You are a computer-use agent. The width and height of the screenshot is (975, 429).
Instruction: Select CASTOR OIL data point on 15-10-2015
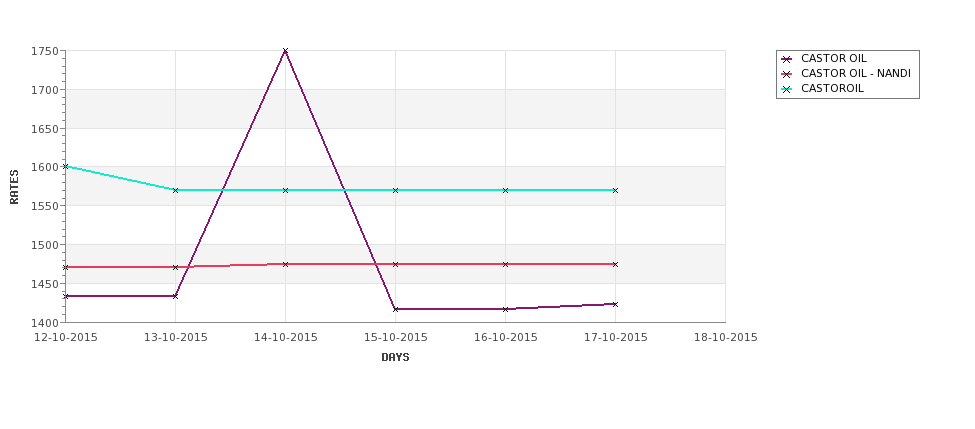[x=395, y=309]
